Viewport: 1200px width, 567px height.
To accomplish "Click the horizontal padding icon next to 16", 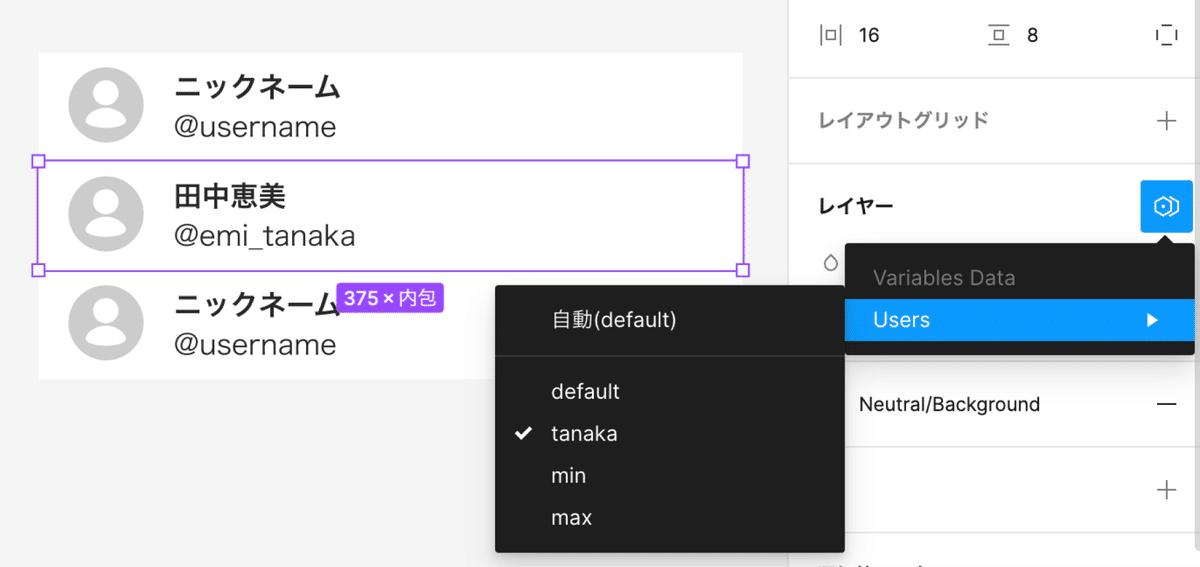I will 831,35.
